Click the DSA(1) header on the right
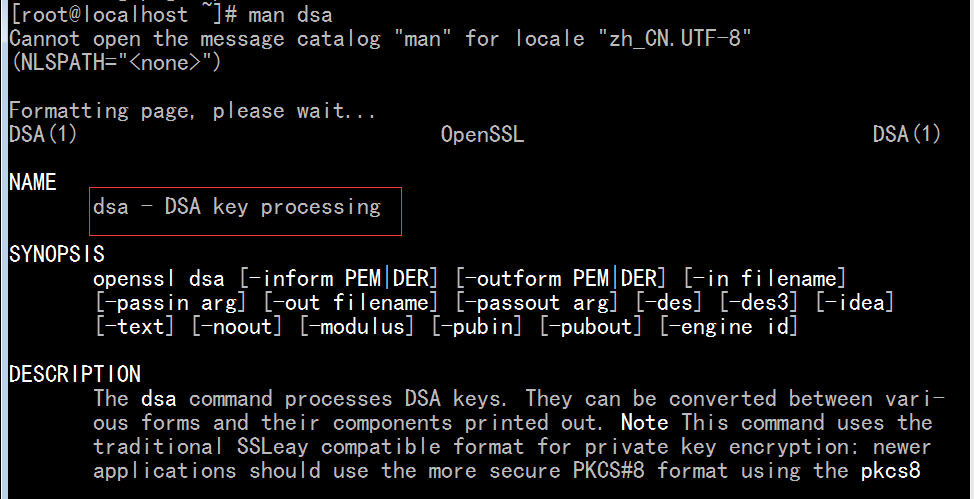Viewport: 974px width, 499px height. pos(906,134)
